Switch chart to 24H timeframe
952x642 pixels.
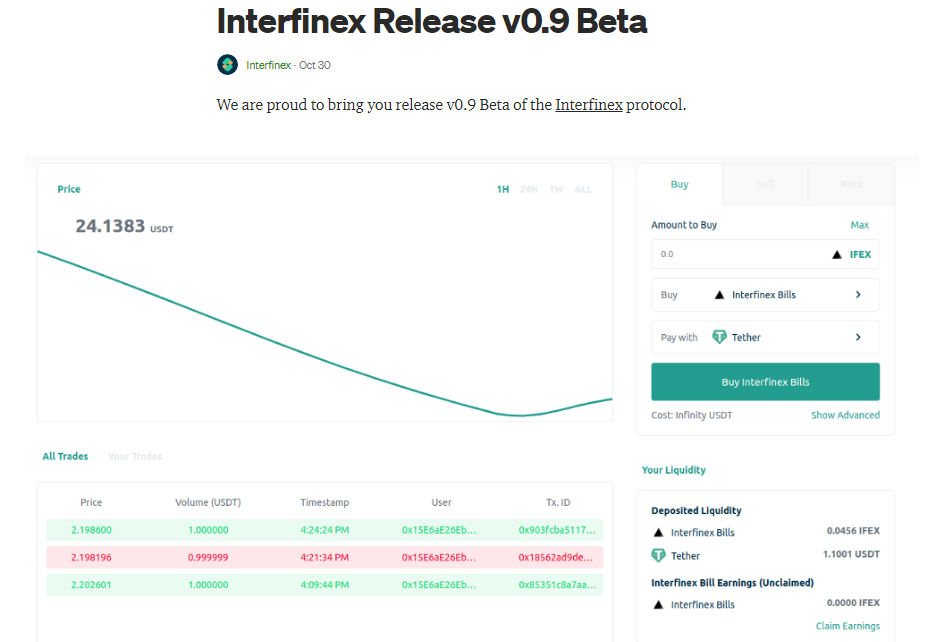(x=529, y=190)
